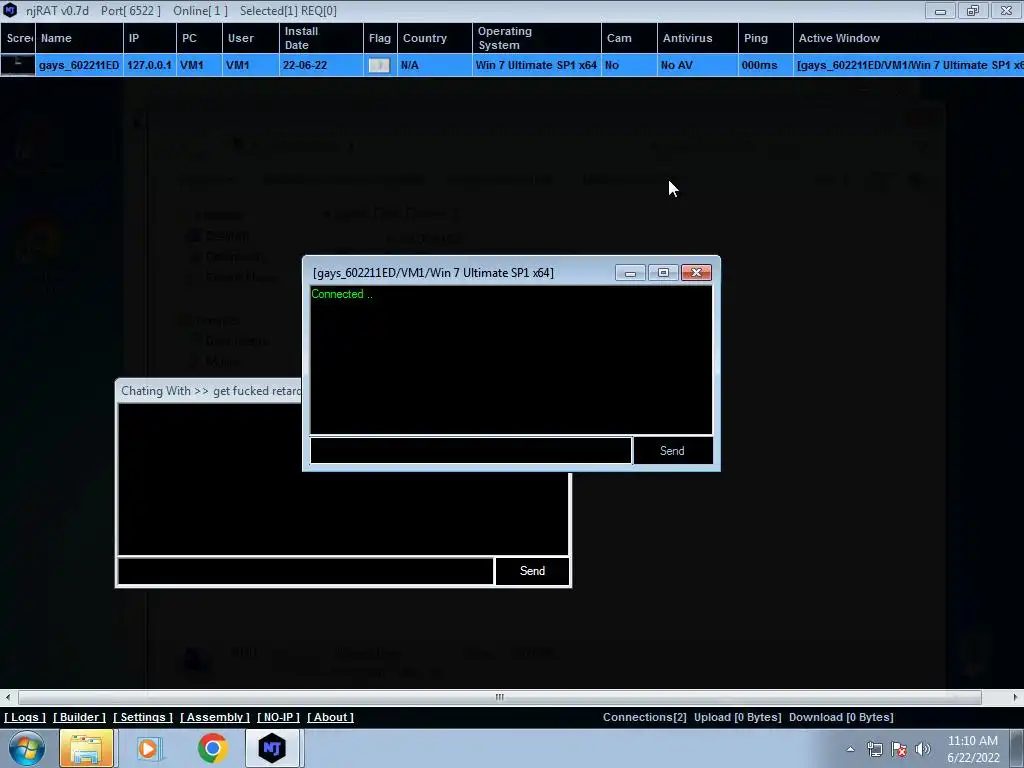Click the 'No AV' antivirus cell
This screenshot has width=1024, height=768.
click(x=697, y=65)
